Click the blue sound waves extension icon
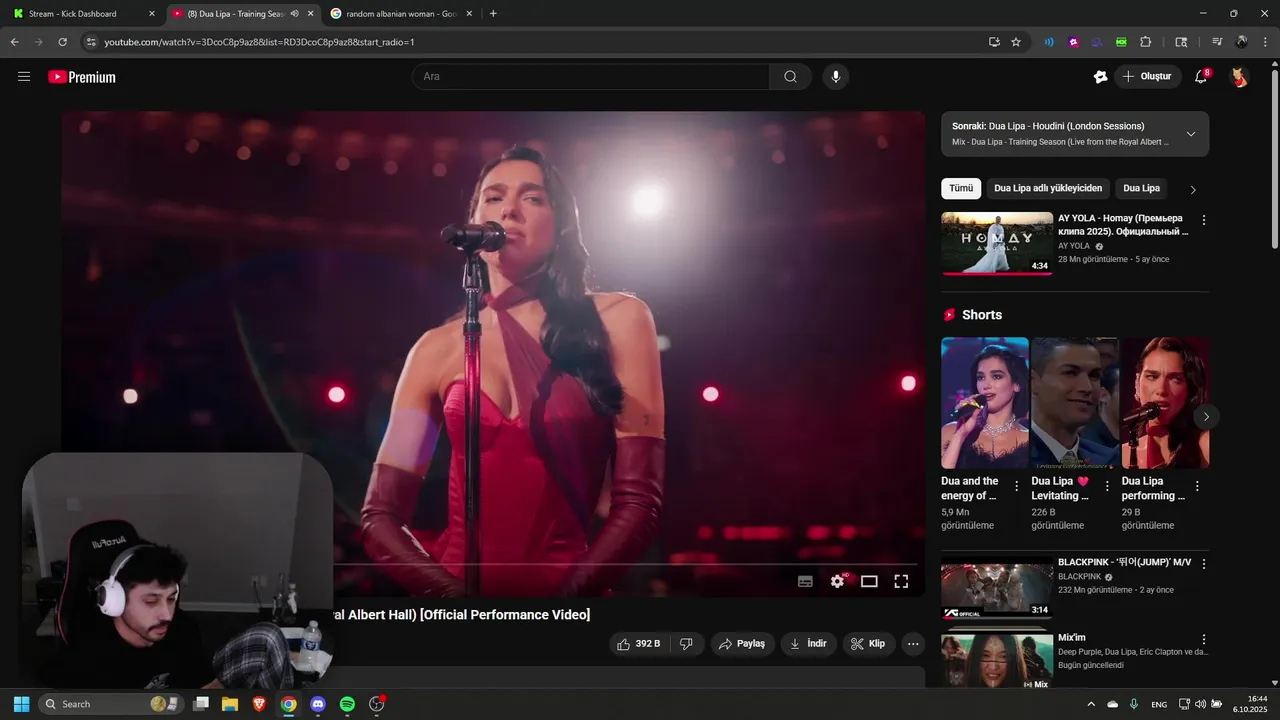 pyautogui.click(x=1049, y=42)
